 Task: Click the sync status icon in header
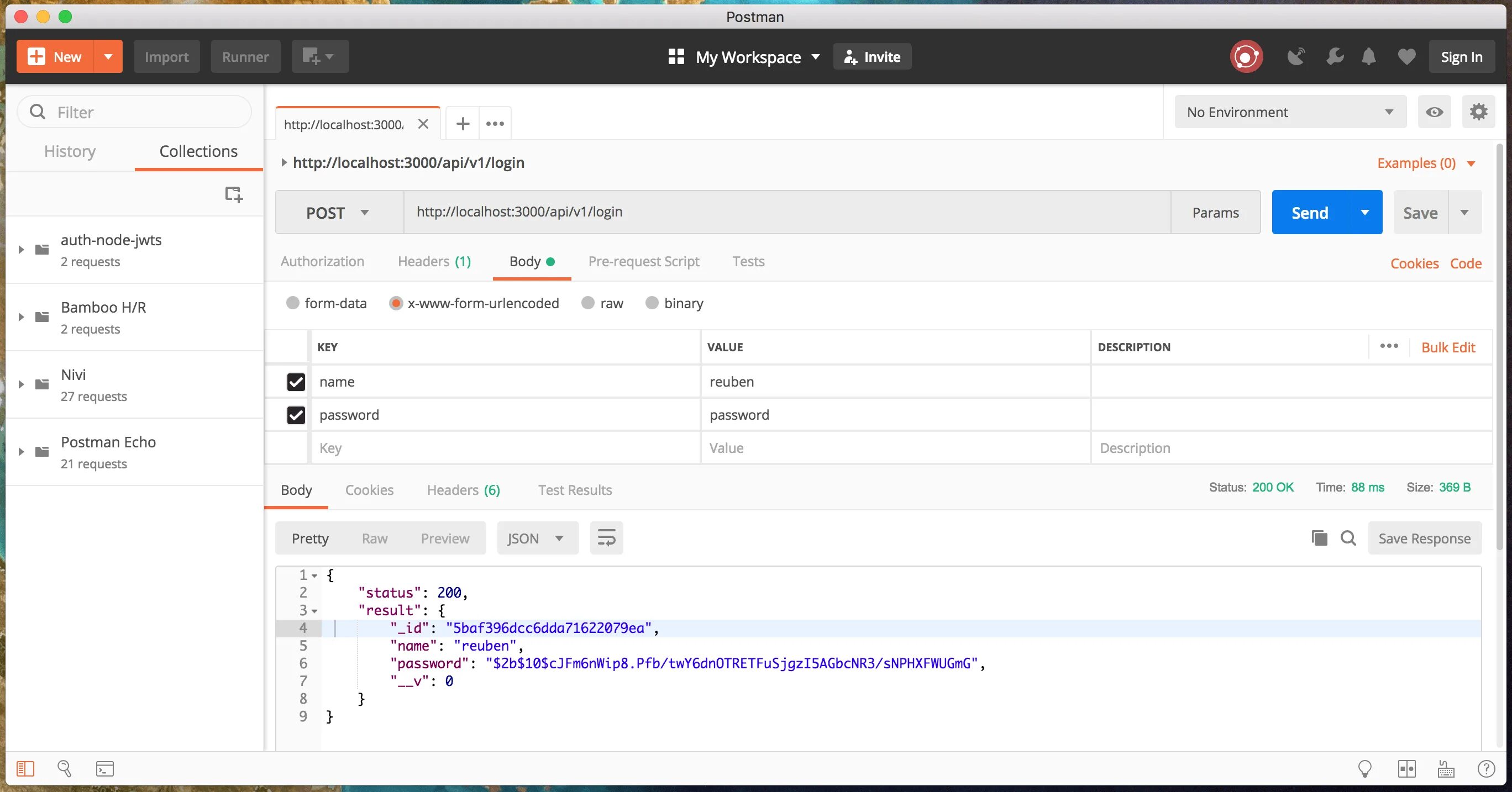(x=1246, y=57)
